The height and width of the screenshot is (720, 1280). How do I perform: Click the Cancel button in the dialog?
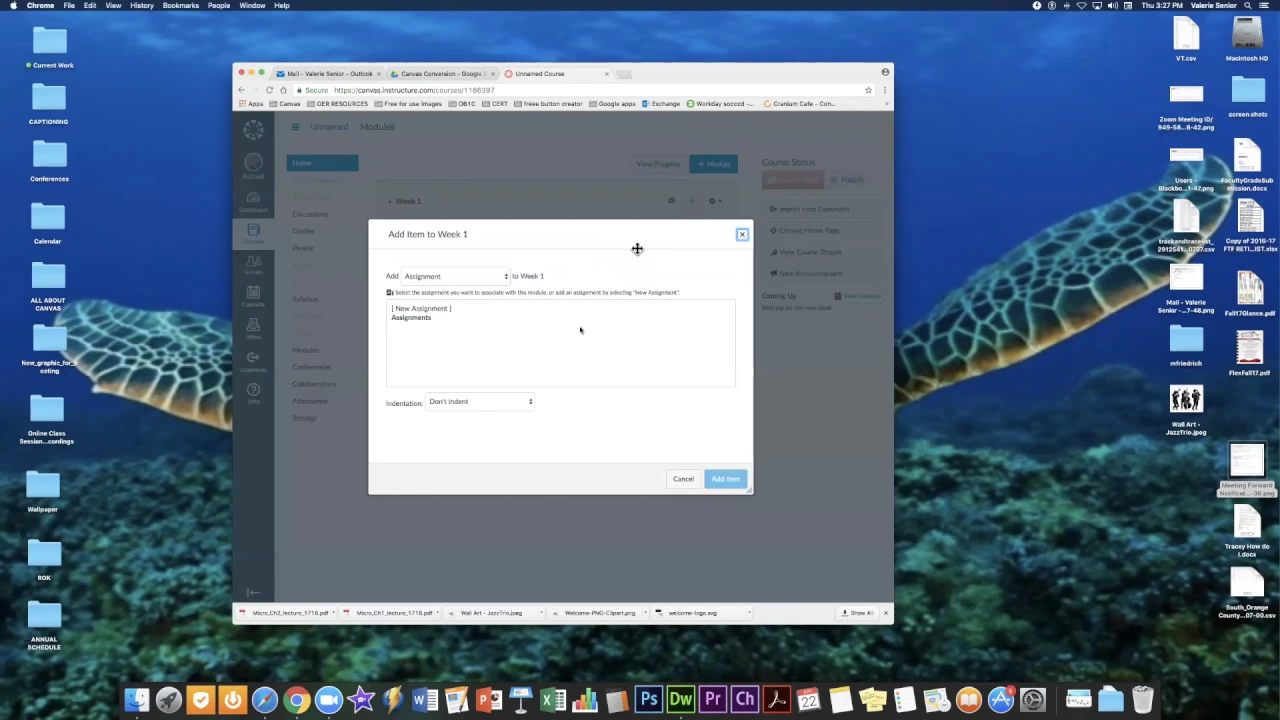click(x=683, y=479)
